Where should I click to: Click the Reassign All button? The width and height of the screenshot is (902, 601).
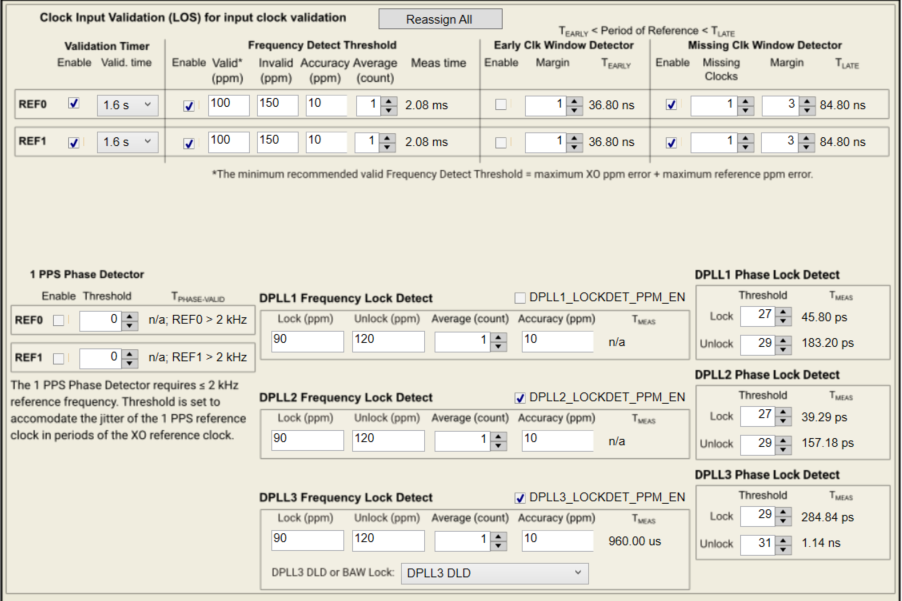(439, 19)
